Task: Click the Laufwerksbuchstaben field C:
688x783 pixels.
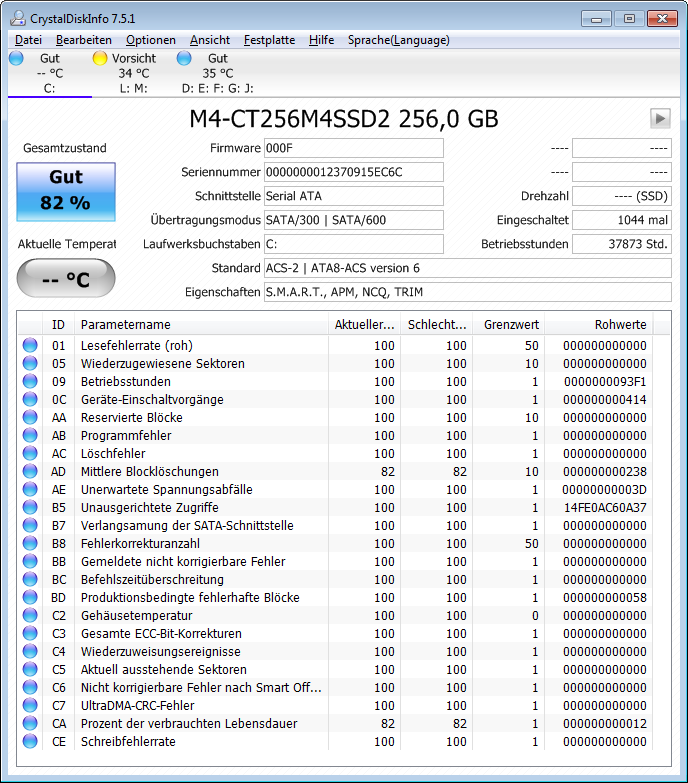Action: point(353,244)
